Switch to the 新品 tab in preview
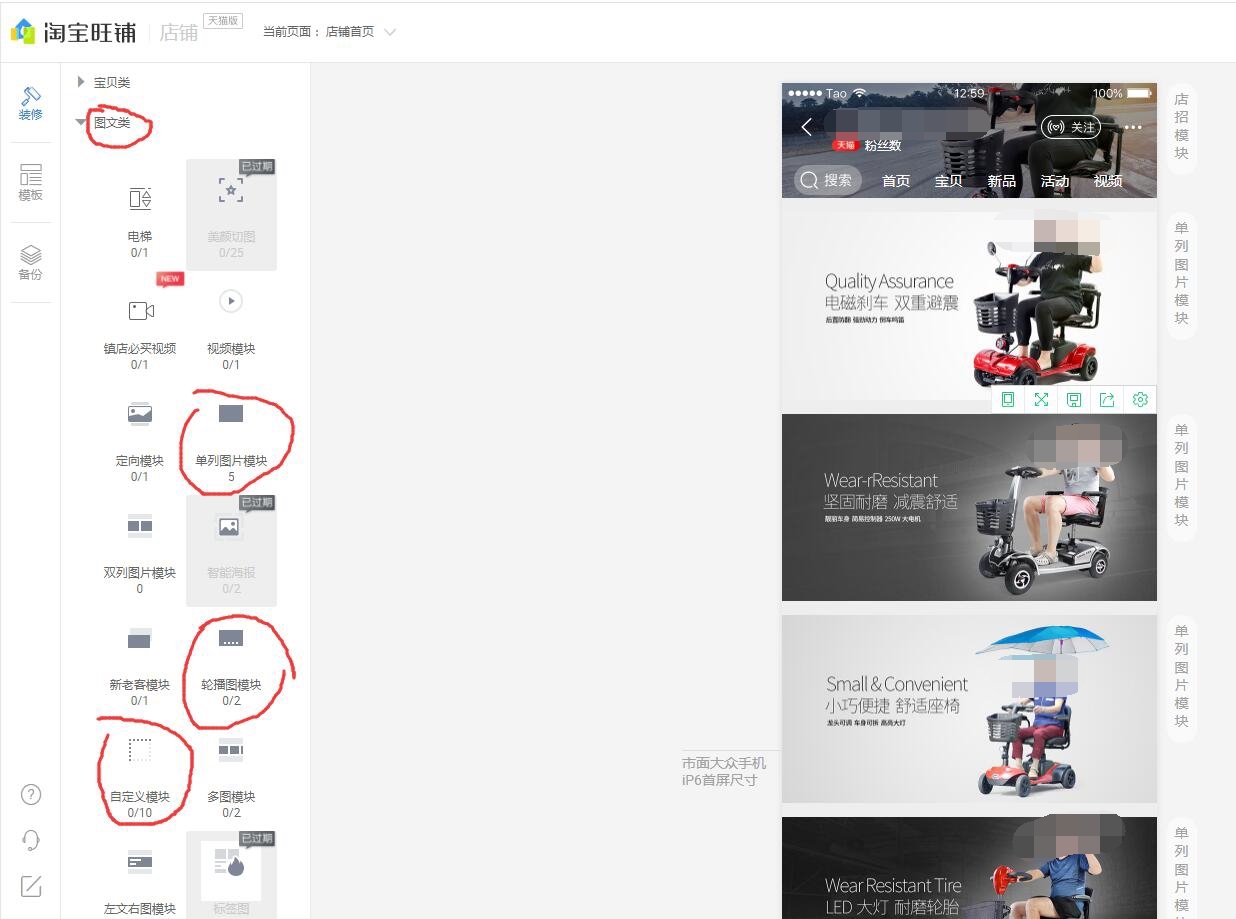1236x919 pixels. pyautogui.click(x=1002, y=181)
